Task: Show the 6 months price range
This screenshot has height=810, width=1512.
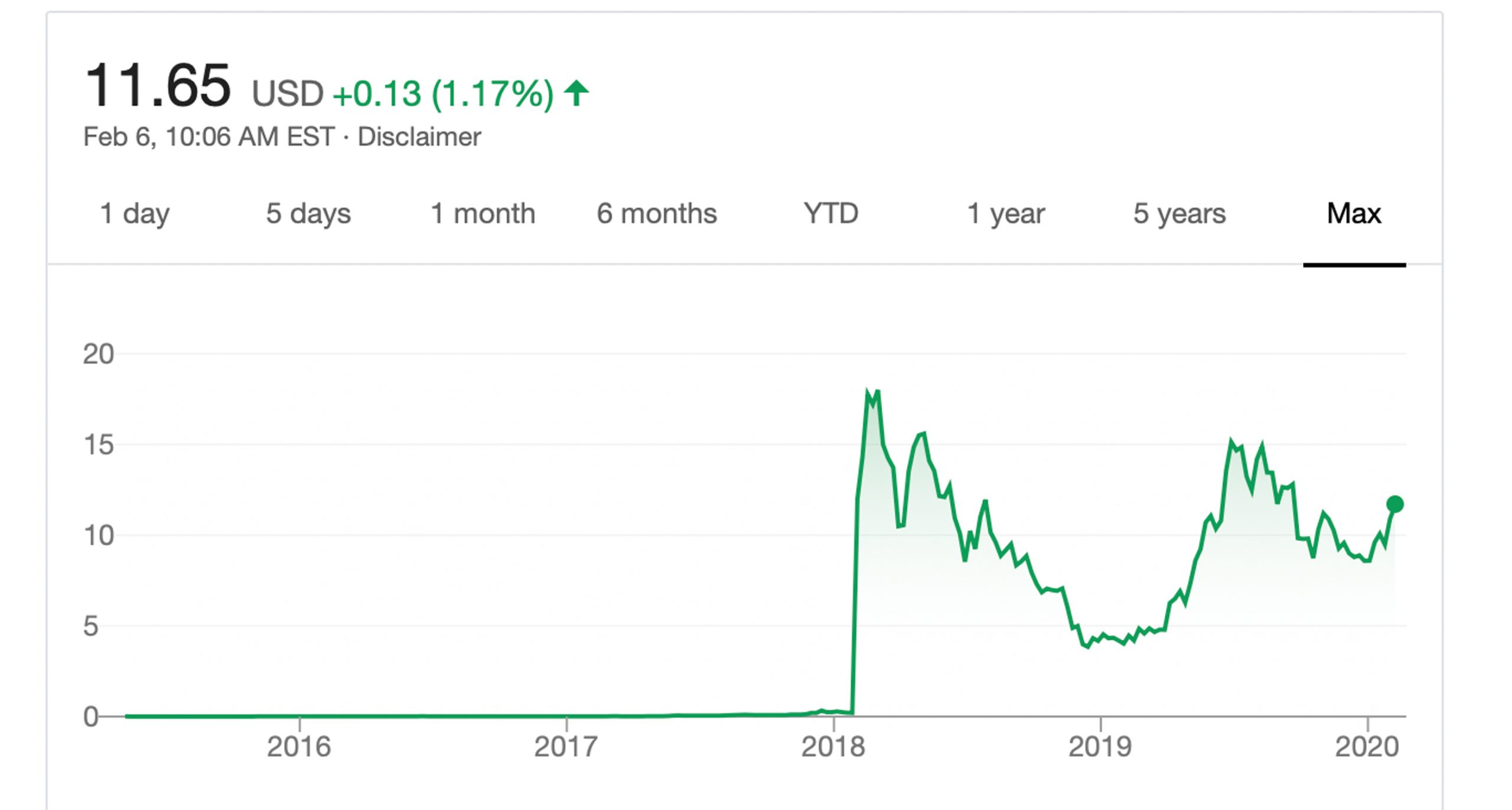Action: click(x=657, y=213)
